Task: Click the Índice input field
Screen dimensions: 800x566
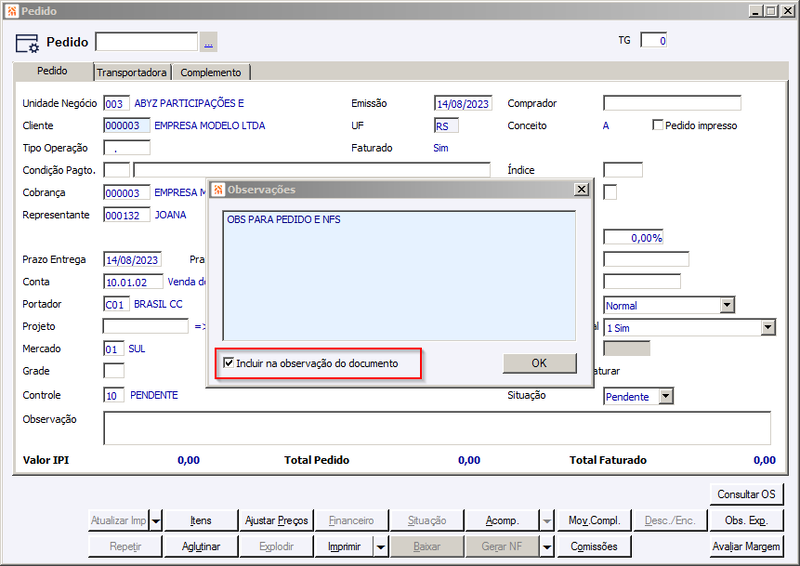Action: (623, 170)
